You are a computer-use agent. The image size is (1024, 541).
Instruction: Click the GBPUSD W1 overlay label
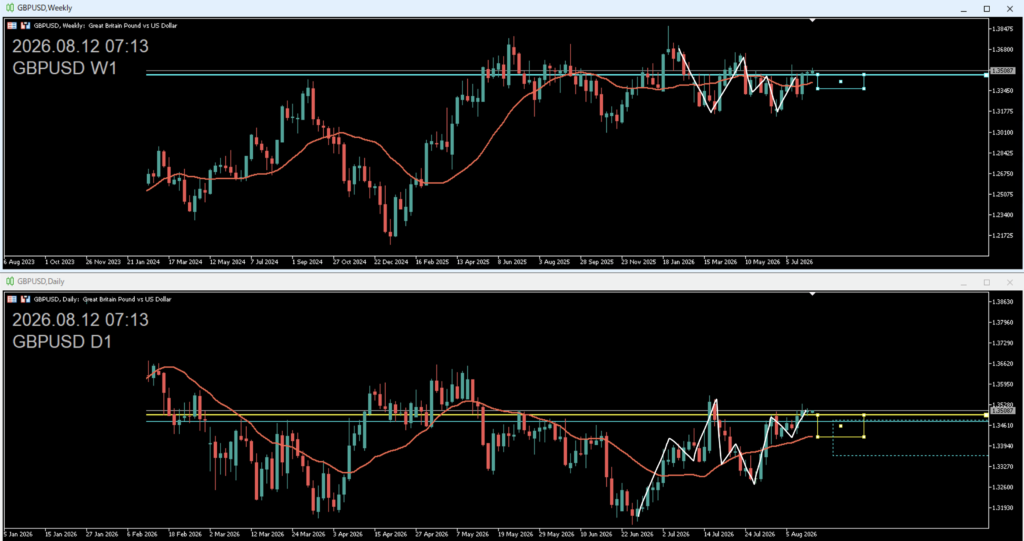coord(65,68)
